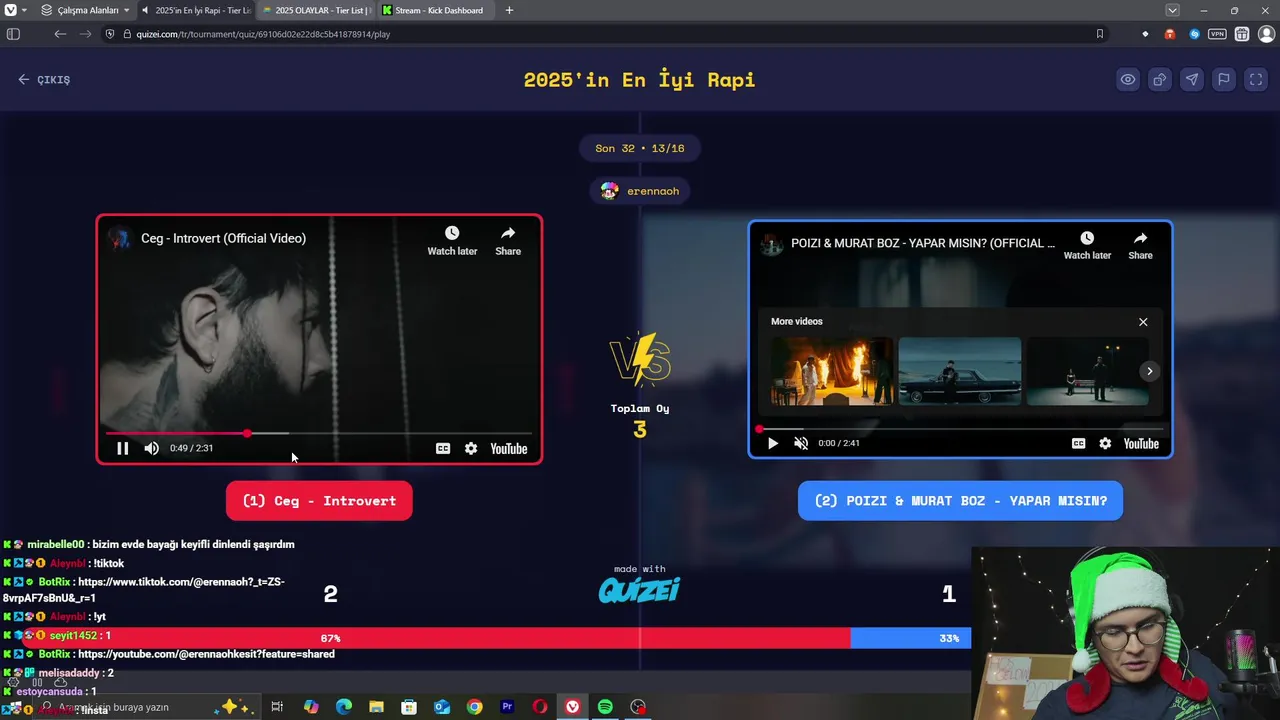
Task: Click the blue Shazam extension icon
Action: pos(1194,34)
